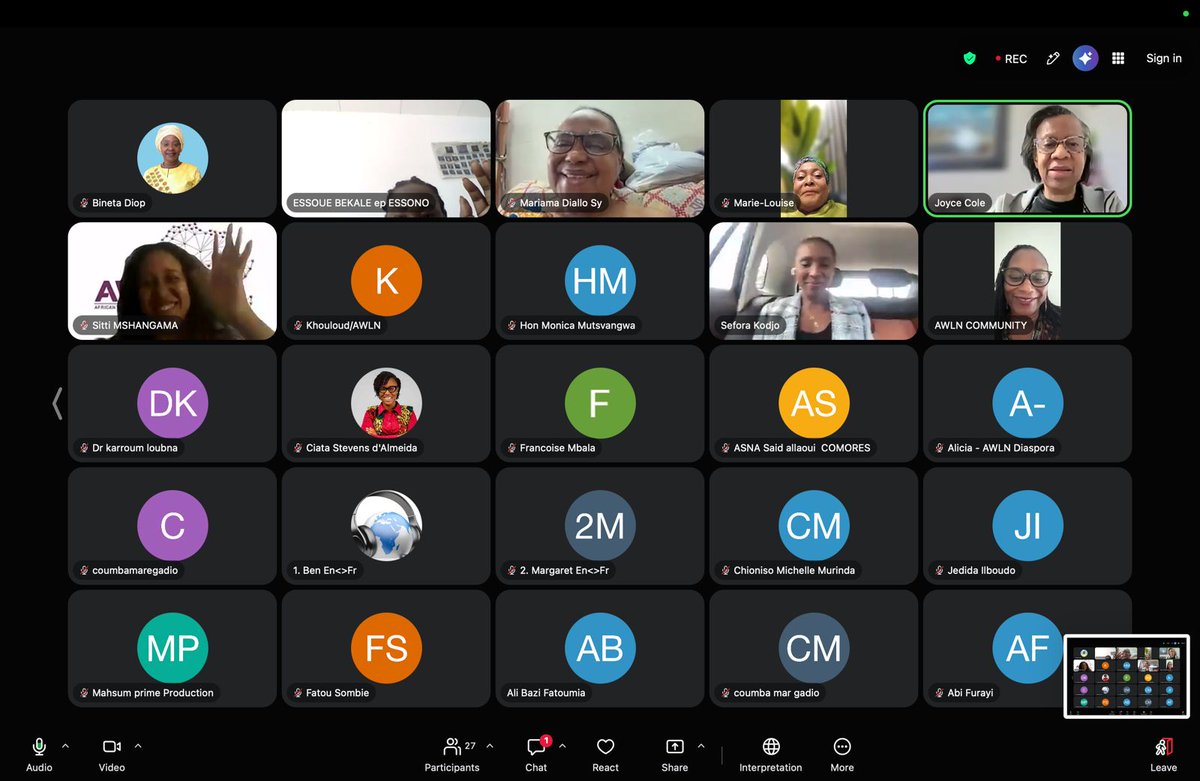1200x781 pixels.
Task: Click the Ben En<>Fr headphone globe avatar
Action: pyautogui.click(x=386, y=525)
